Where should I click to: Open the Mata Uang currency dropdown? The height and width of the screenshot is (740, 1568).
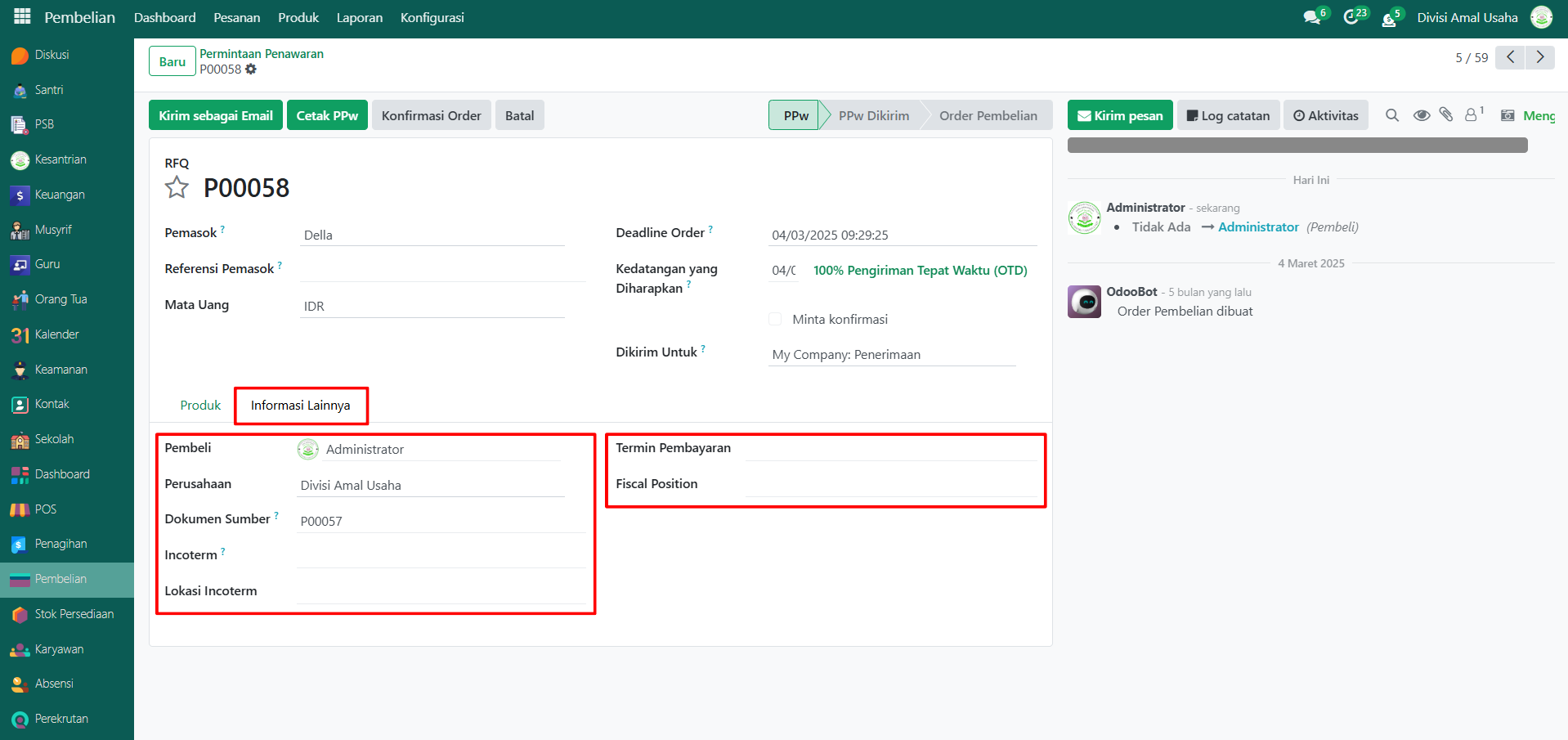(x=432, y=306)
